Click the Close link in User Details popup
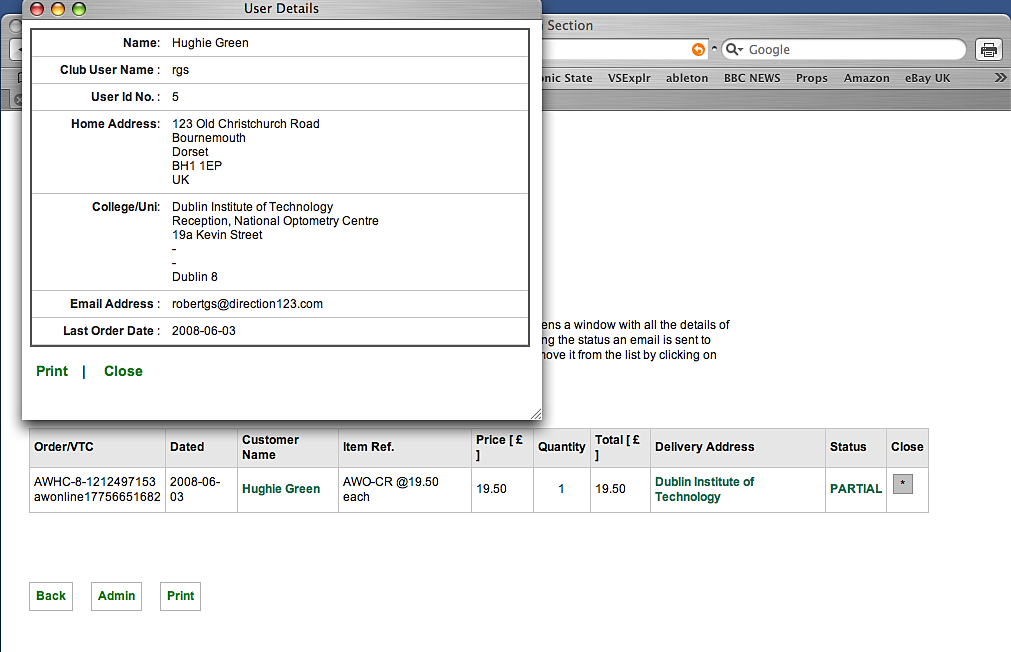This screenshot has width=1011, height=652. pos(123,371)
